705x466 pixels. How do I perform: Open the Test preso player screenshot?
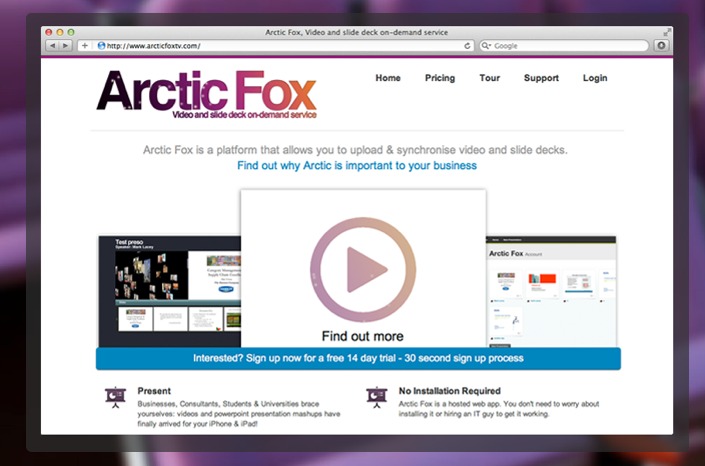click(170, 291)
